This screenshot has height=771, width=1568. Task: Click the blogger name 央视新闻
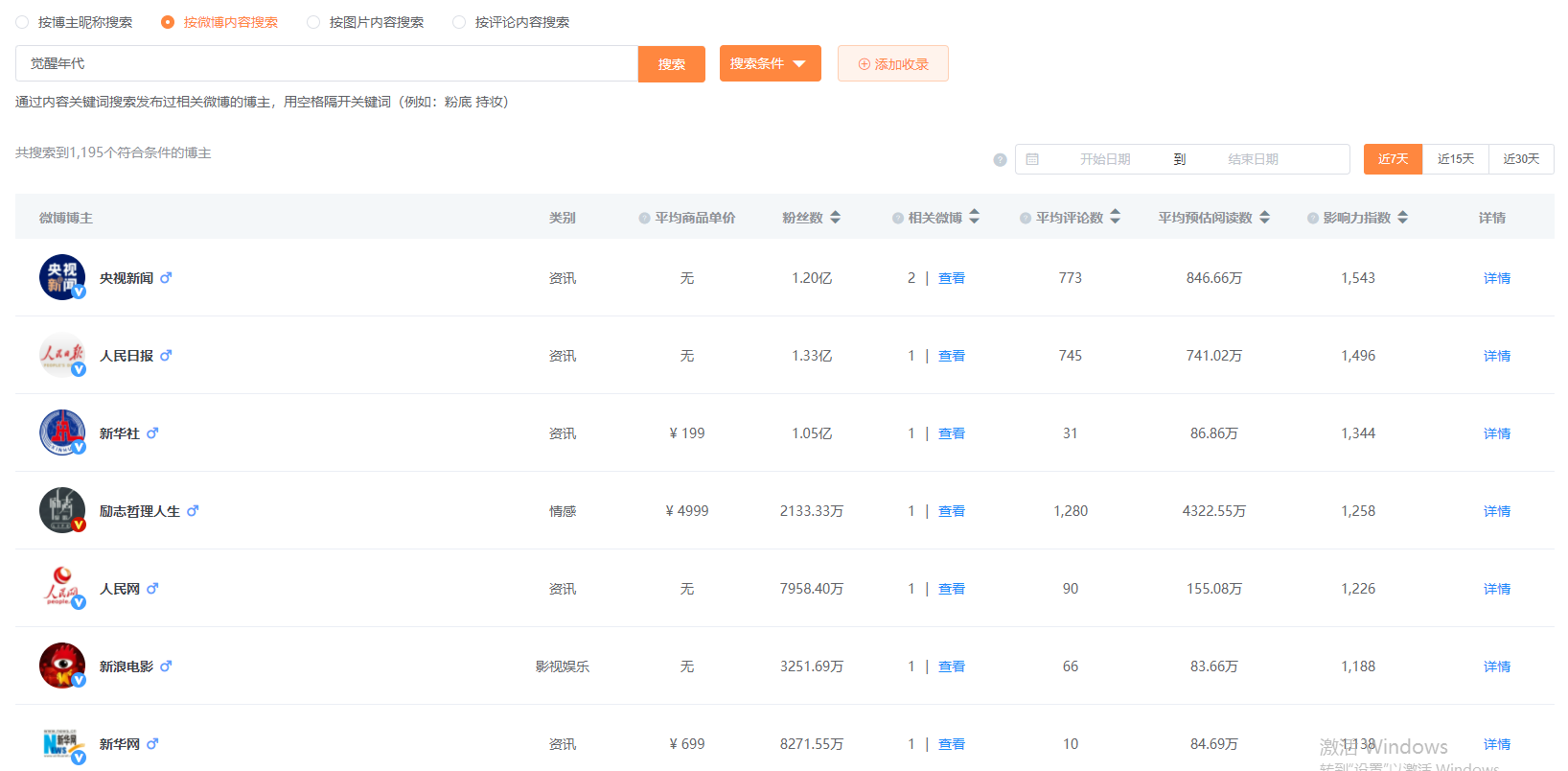pos(127,278)
